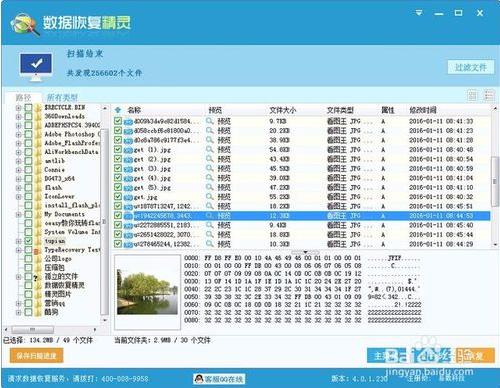Viewport: 500px width, 388px height.
Task: Expand the flash tree node
Action: [19, 188]
